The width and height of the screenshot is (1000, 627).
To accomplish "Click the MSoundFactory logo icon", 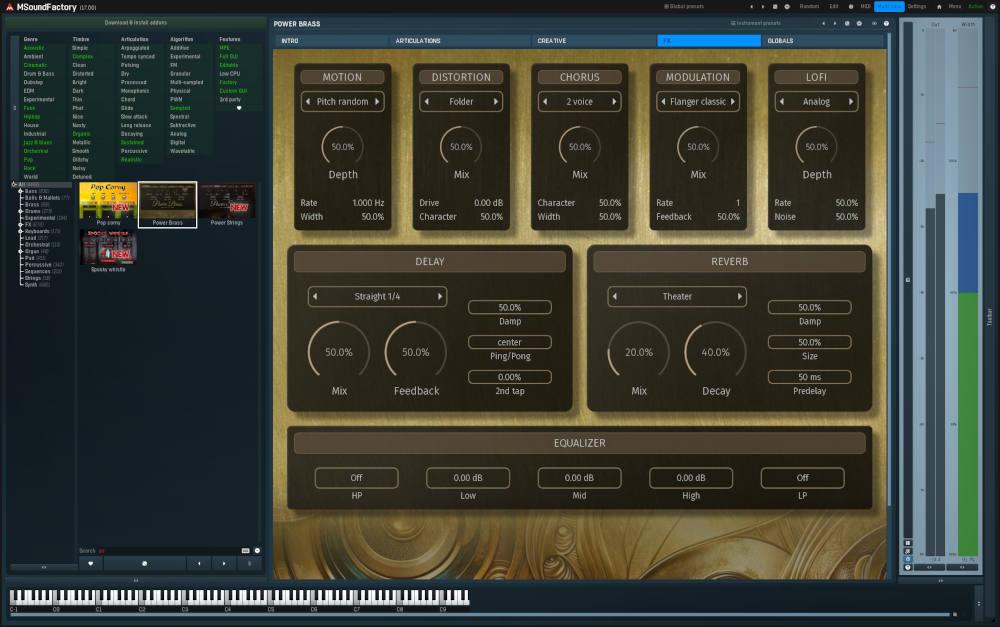I will pos(8,5).
